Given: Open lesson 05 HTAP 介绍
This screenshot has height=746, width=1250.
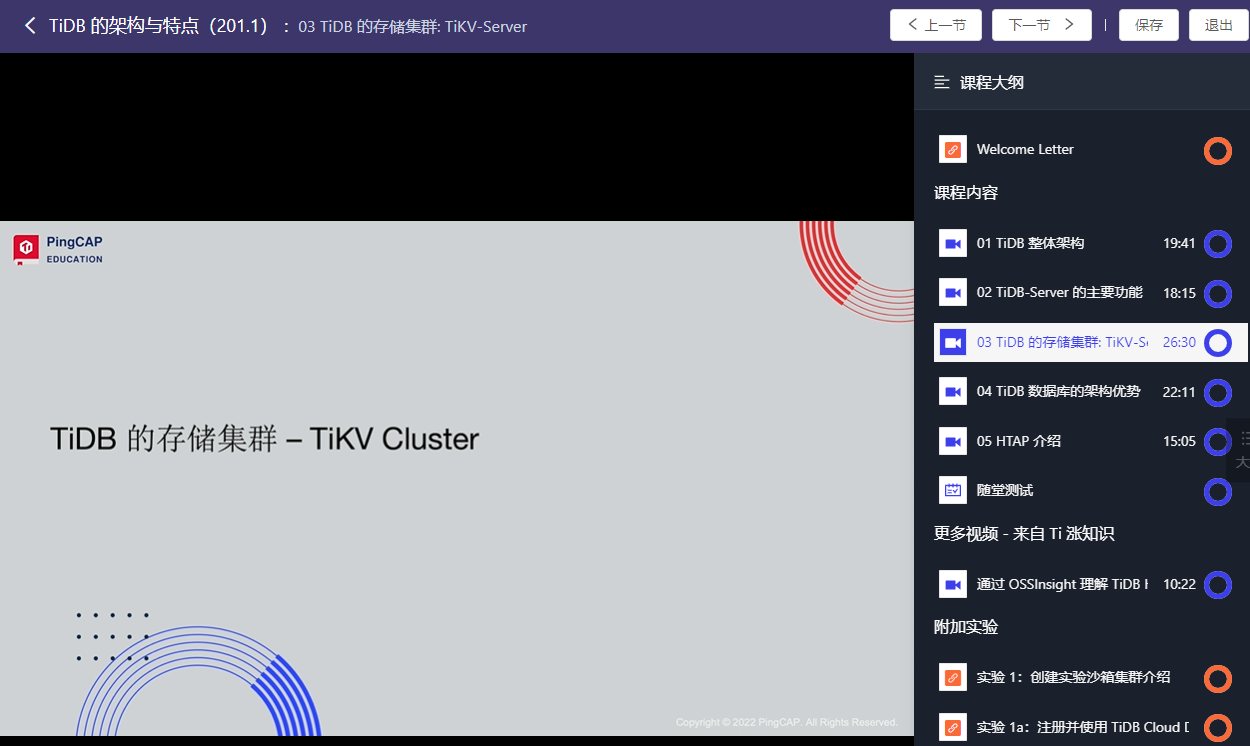Looking at the screenshot, I should pyautogui.click(x=1019, y=441).
